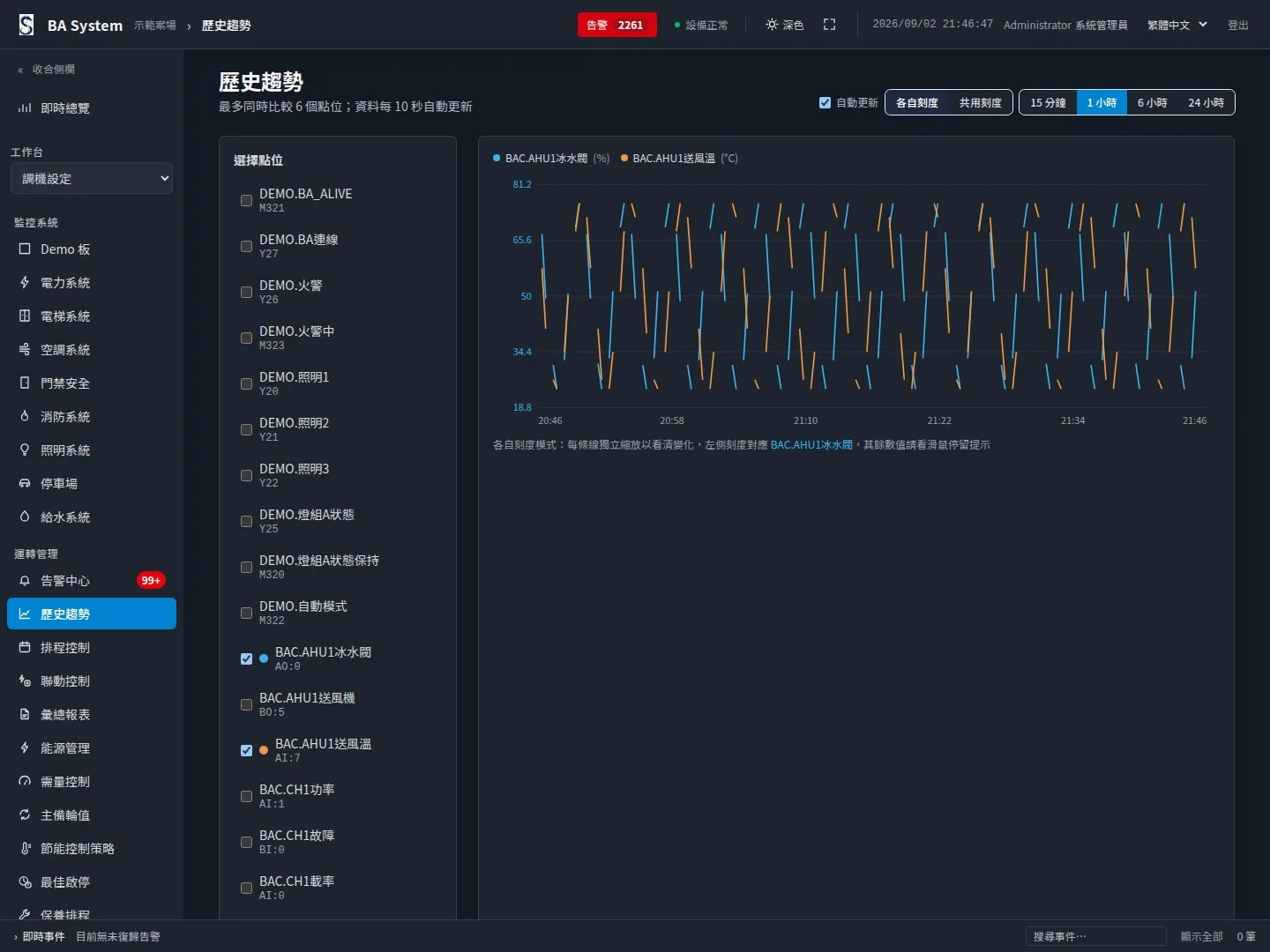Check the DEMO.照明3 Y22 point
Screen dimensions: 1270x952
[247, 475]
